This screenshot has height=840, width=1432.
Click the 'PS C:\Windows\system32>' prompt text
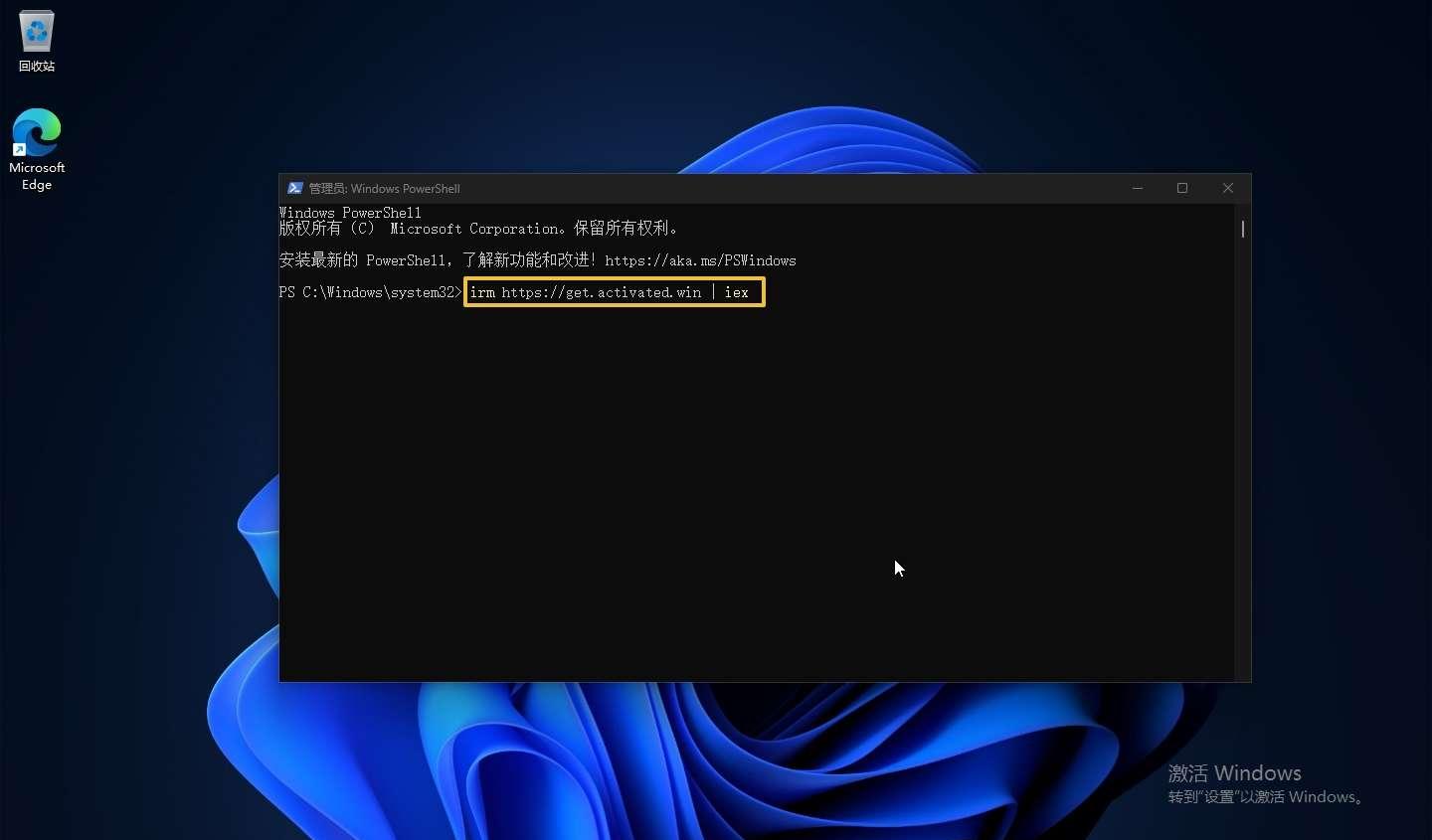tap(371, 292)
